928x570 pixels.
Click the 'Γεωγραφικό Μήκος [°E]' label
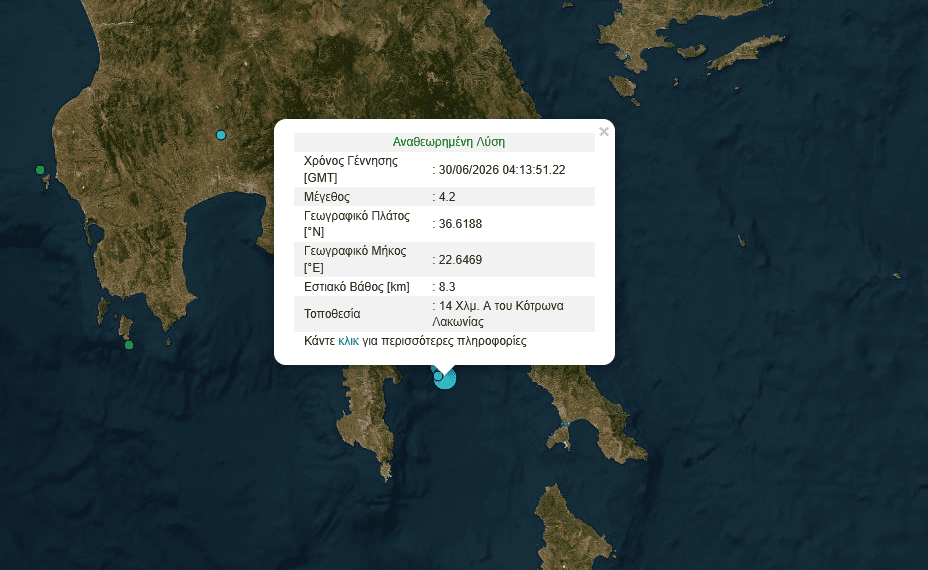(355, 259)
